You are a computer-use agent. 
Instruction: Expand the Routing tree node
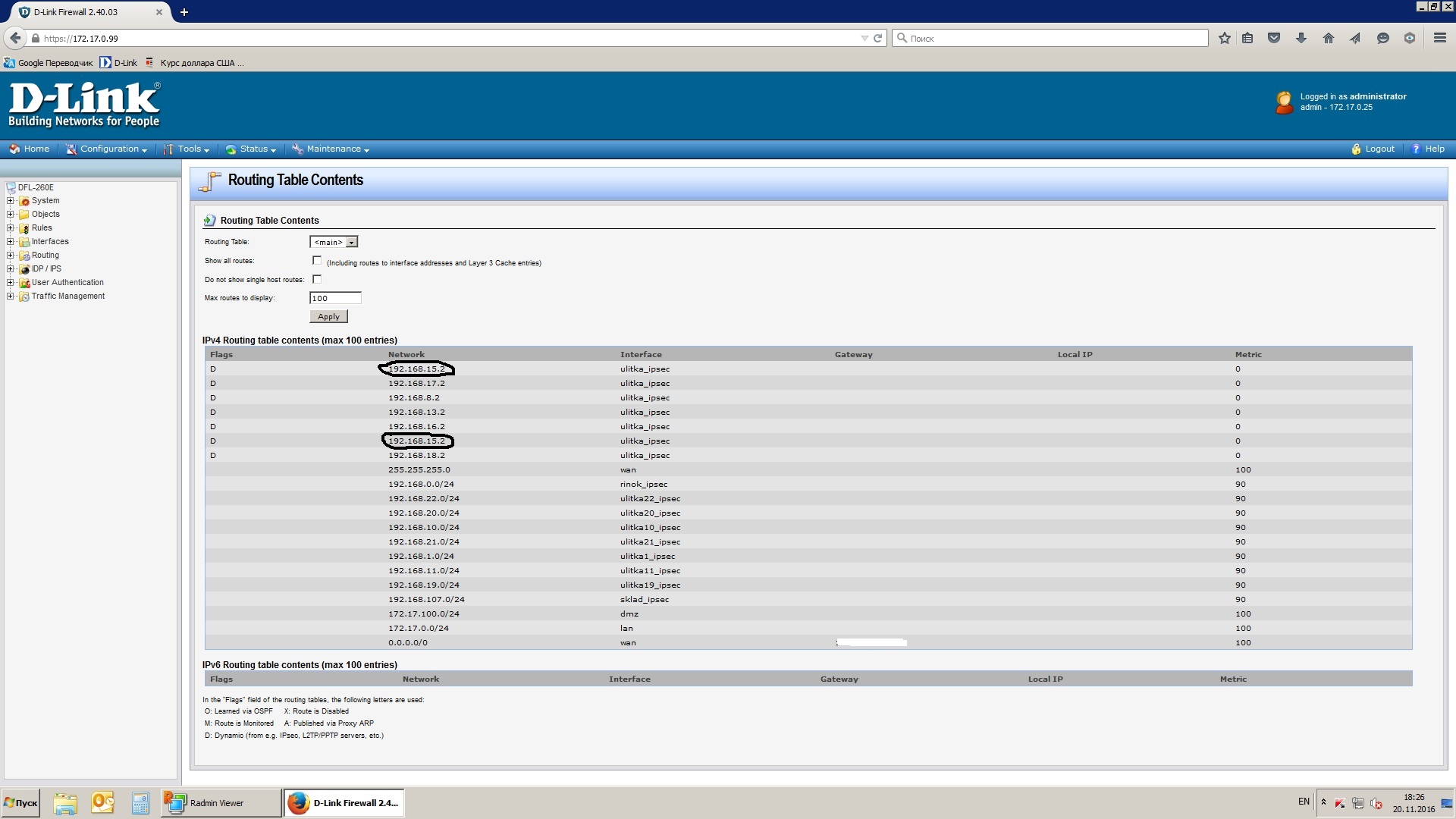[x=11, y=256]
